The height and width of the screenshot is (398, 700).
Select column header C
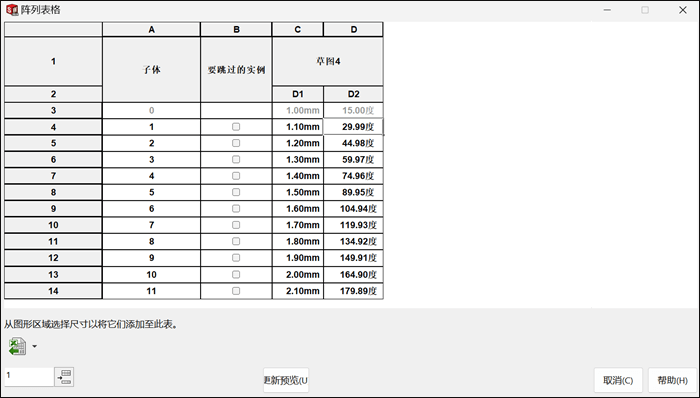[298, 29]
